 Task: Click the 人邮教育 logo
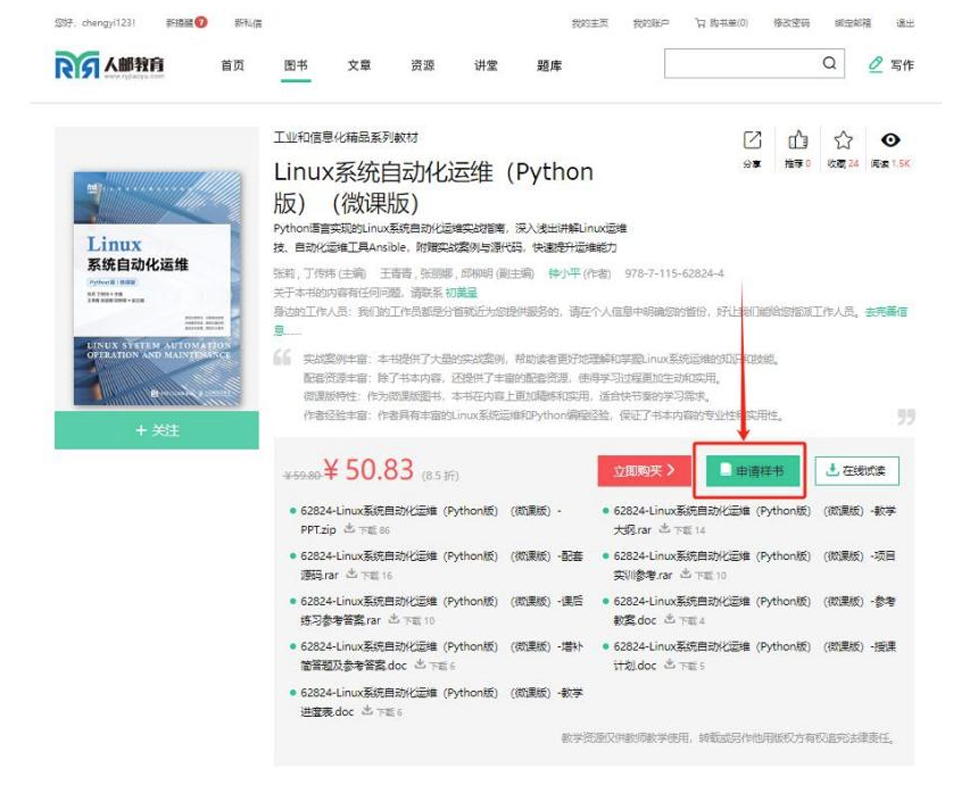[x=110, y=65]
